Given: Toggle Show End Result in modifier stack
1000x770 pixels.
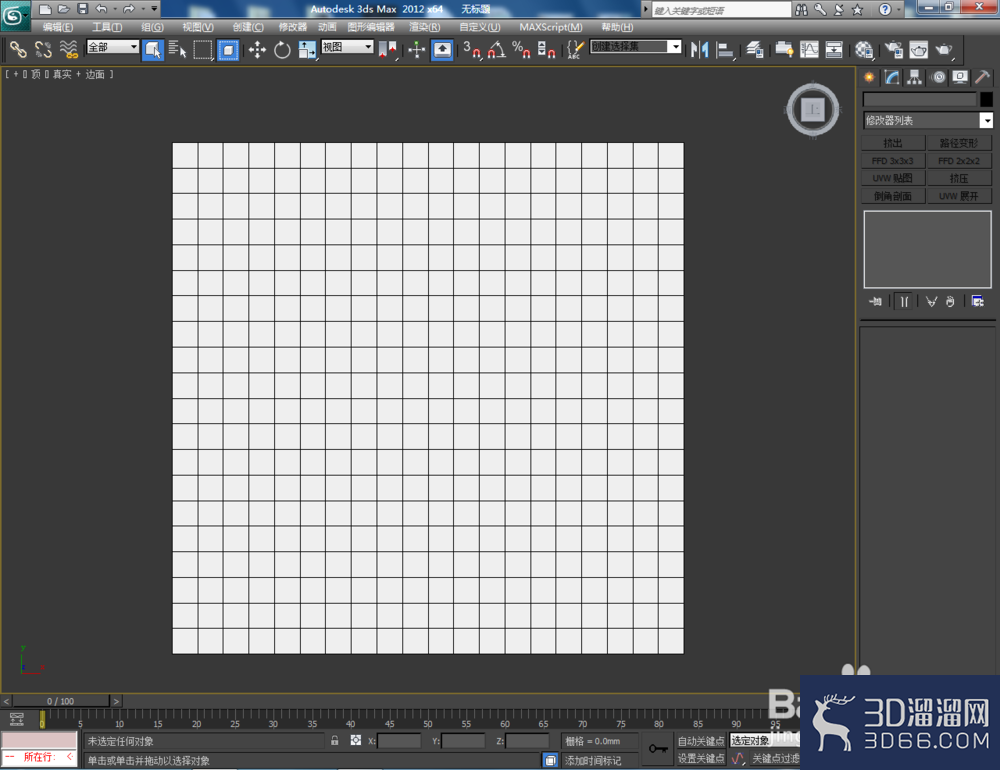Looking at the screenshot, I should [904, 301].
